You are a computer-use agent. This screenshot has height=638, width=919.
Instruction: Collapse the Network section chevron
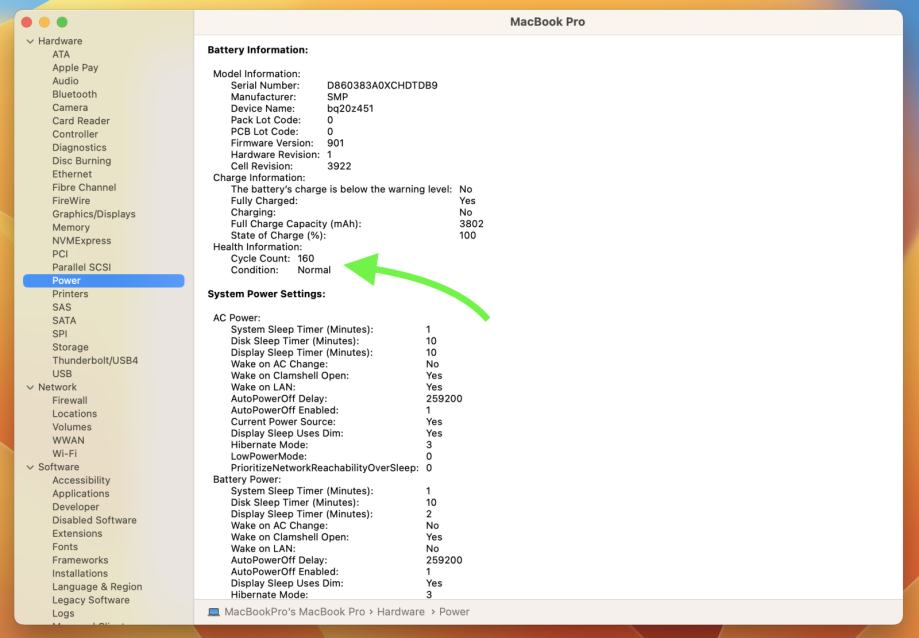[x=30, y=387]
